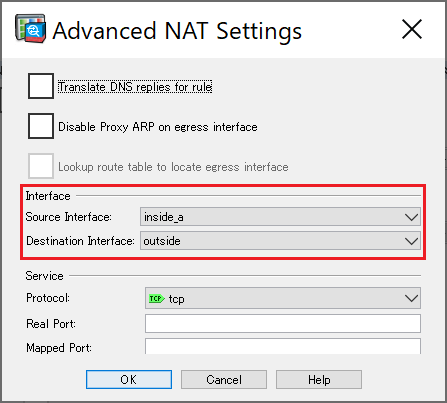Click the 'Translate DNS replies for rule' label text
This screenshot has height=403, width=447.
(x=135, y=87)
